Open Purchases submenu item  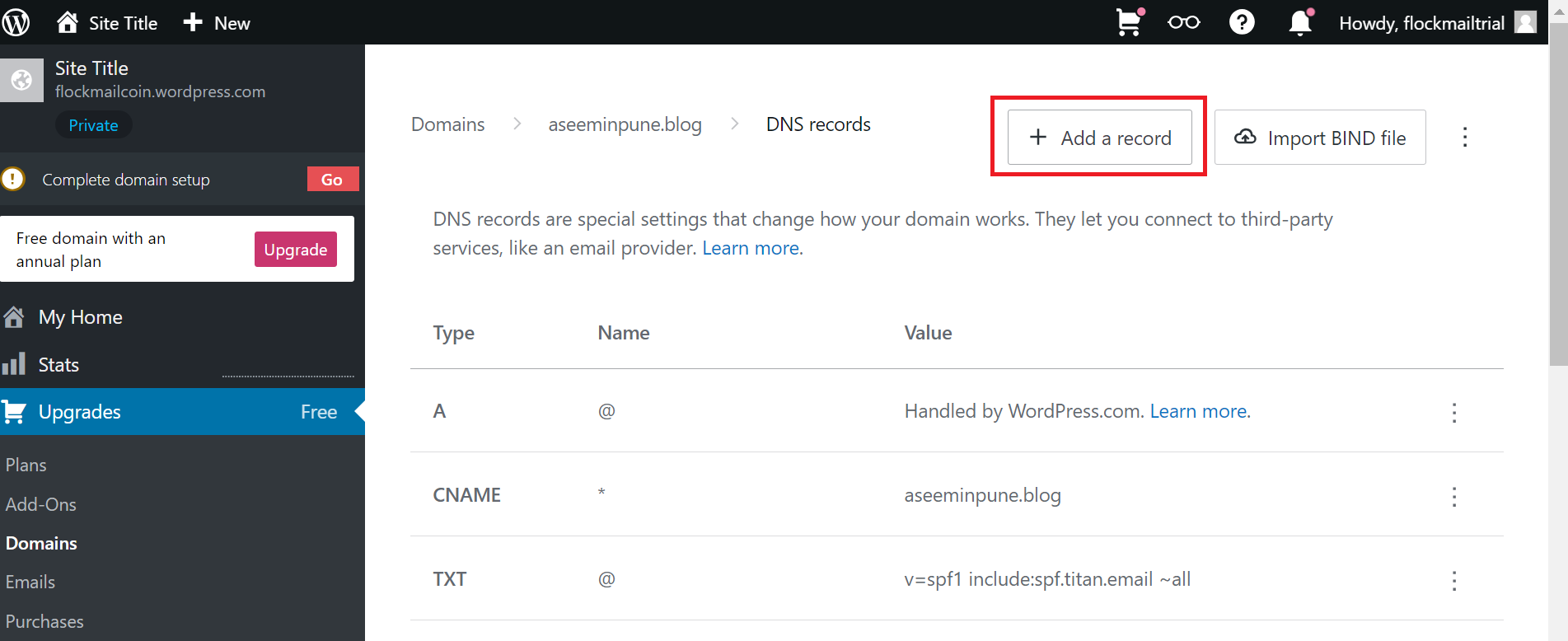pos(44,621)
